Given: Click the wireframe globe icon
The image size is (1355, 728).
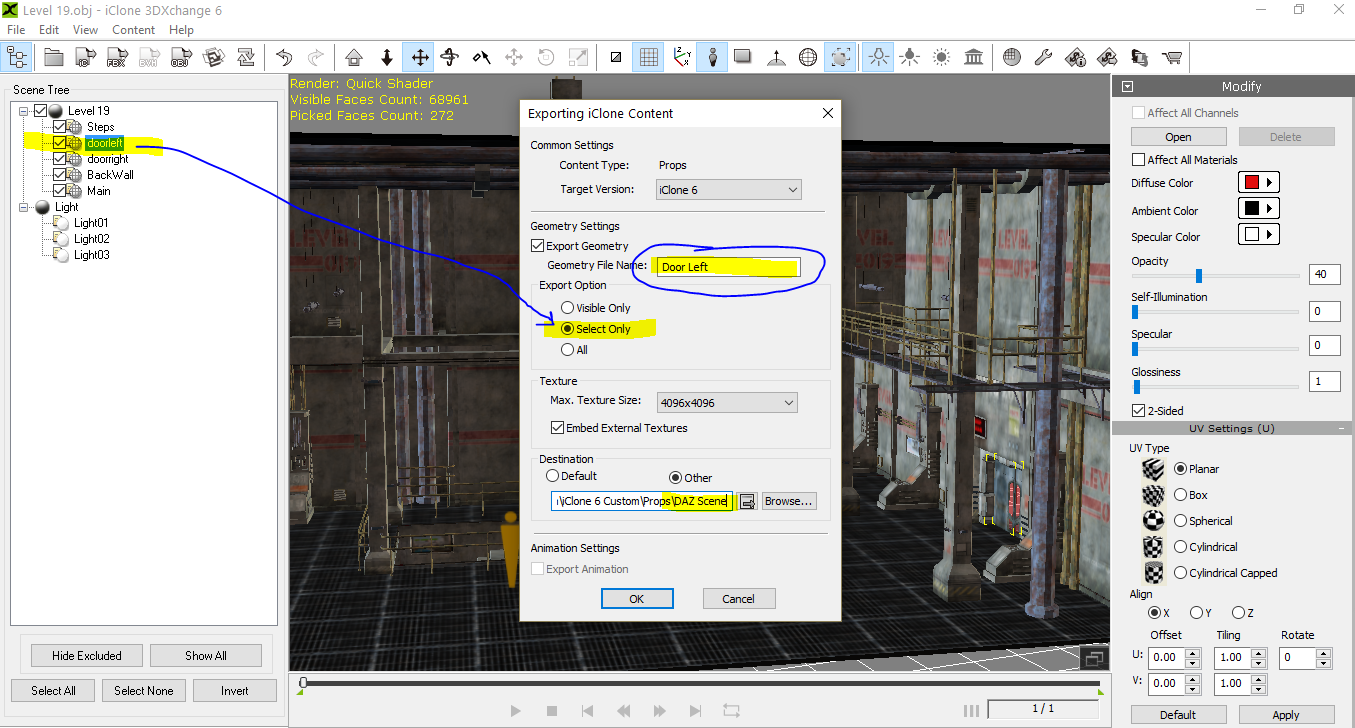Looking at the screenshot, I should [808, 57].
